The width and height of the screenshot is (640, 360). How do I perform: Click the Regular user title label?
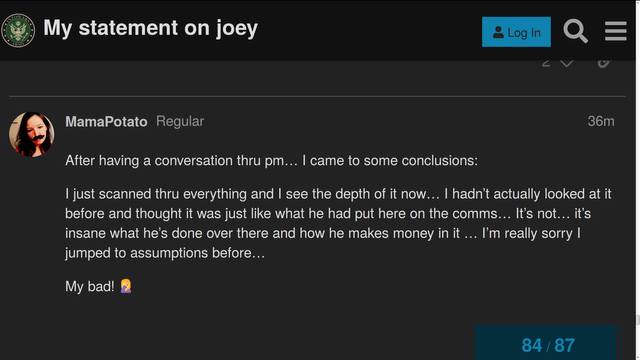[x=180, y=121]
